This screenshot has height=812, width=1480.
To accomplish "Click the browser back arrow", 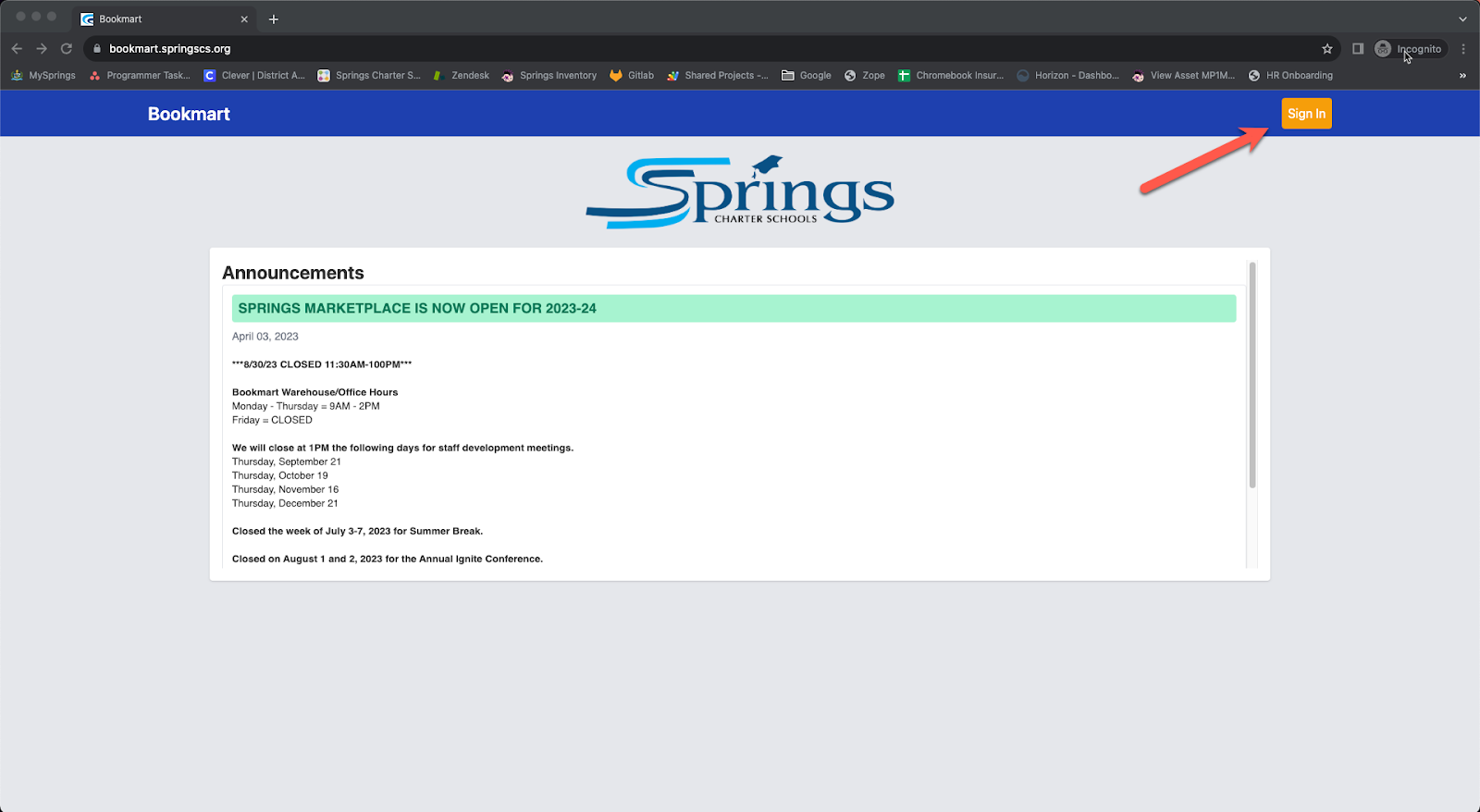I will coord(17,49).
